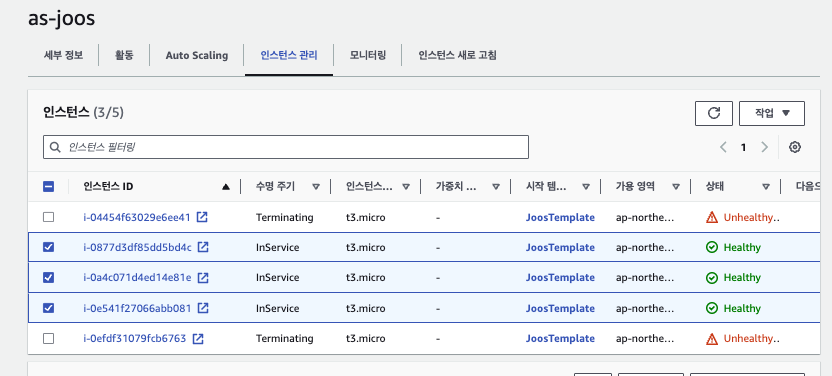832x376 pixels.
Task: Sort by 수명 주기 column arrow
Action: point(316,187)
